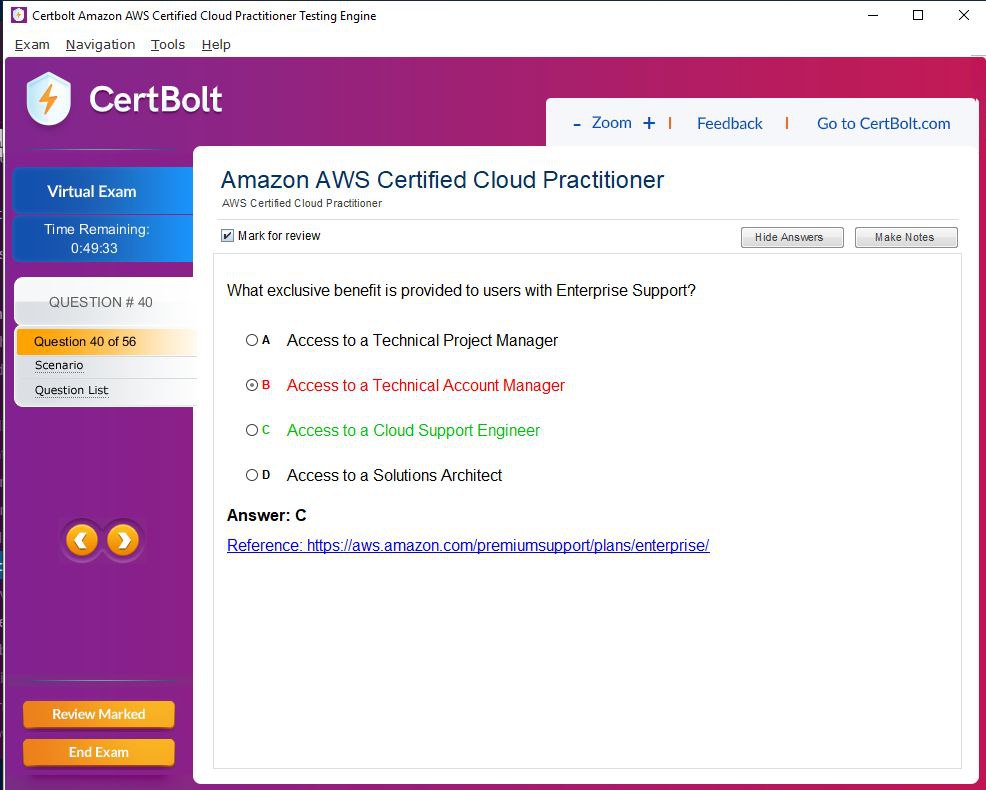
Task: Click 'Access to a Technical Account Manager' text
Action: coord(426,386)
